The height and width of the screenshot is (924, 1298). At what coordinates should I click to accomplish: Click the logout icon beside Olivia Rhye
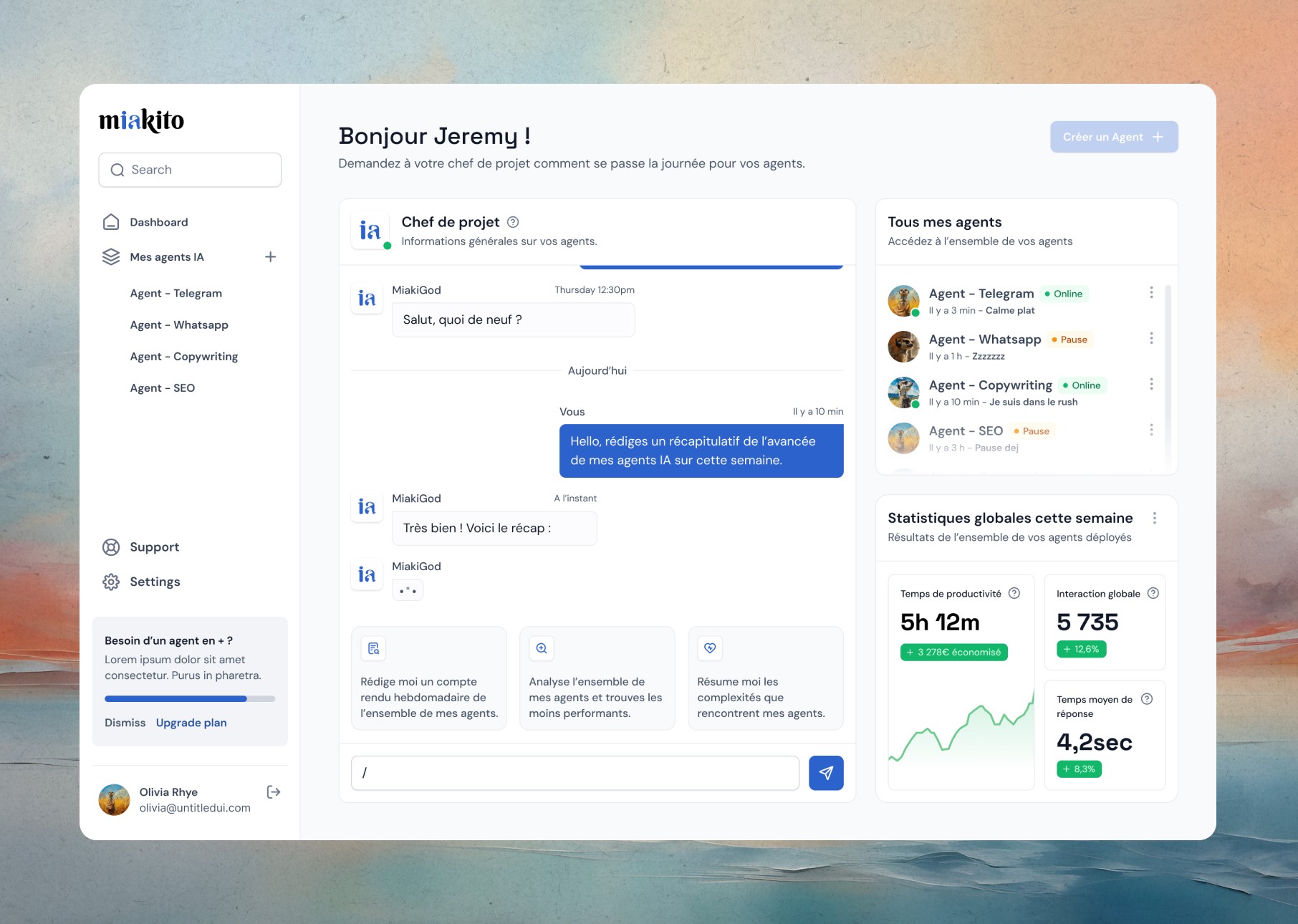pos(273,791)
